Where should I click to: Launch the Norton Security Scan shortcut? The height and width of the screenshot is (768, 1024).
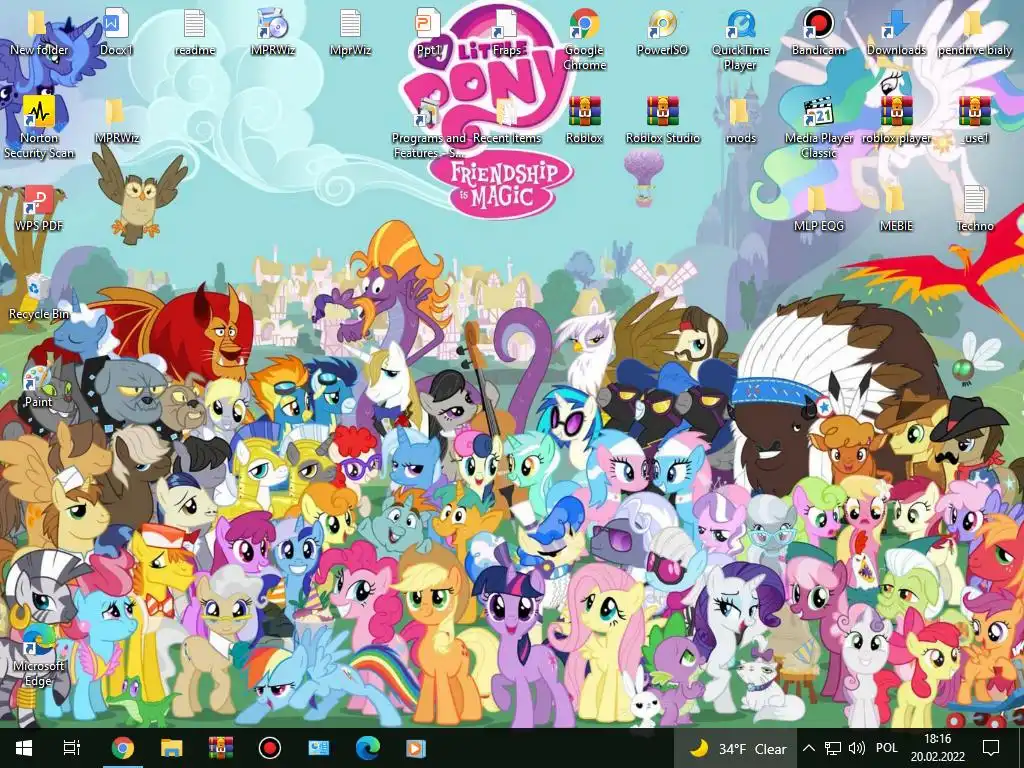39,127
